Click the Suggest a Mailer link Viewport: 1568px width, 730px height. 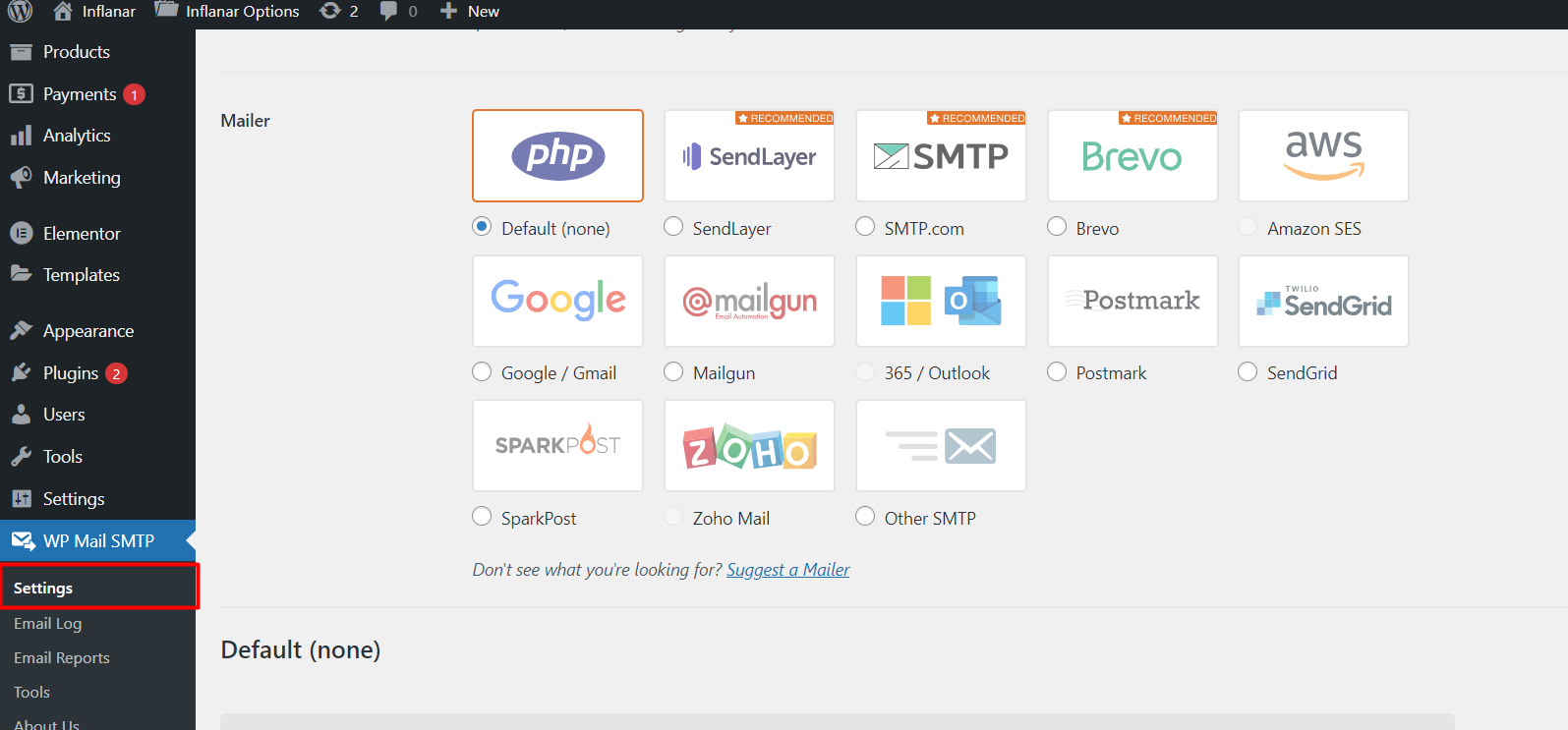(x=787, y=570)
